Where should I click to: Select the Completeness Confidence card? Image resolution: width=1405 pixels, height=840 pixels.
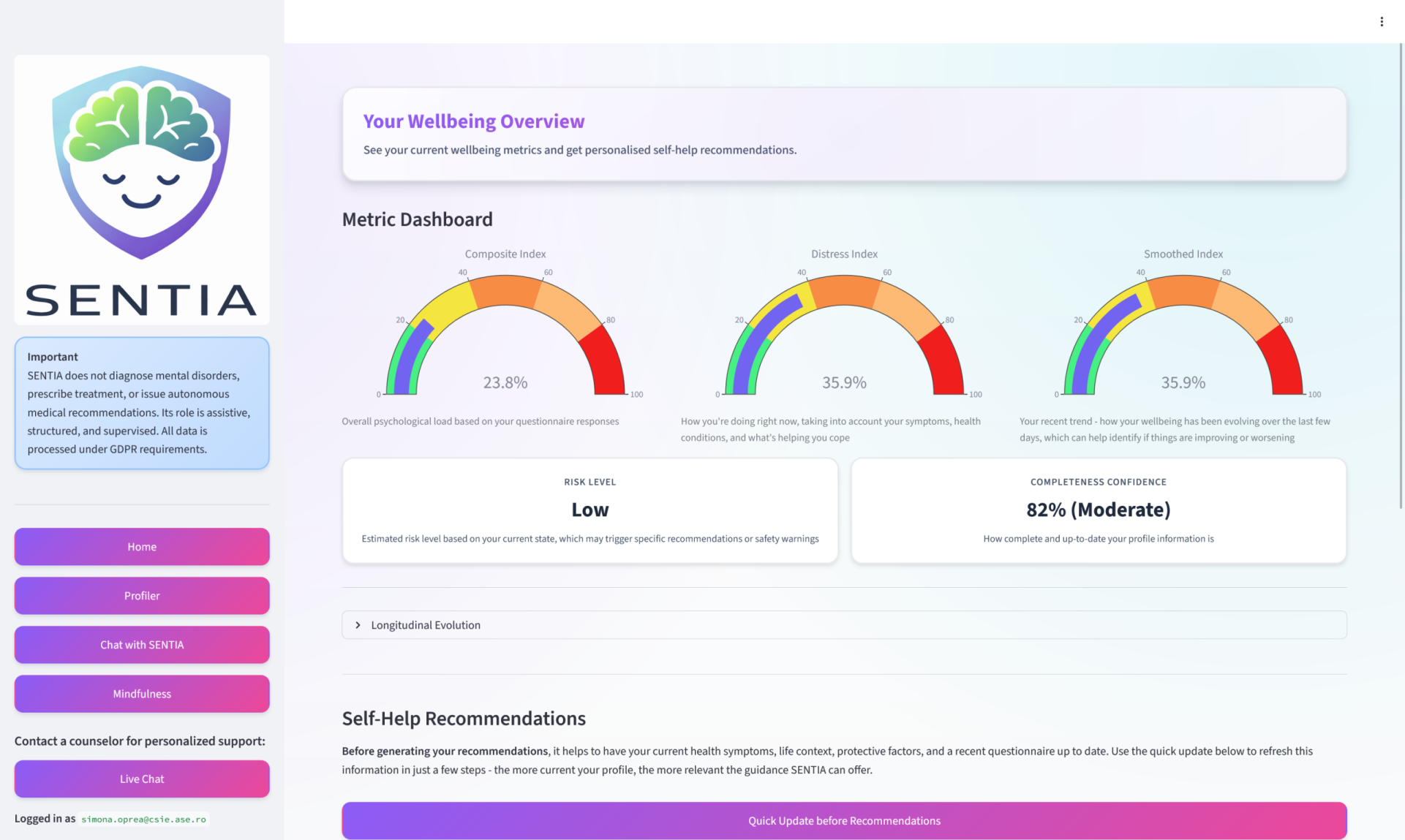point(1099,511)
